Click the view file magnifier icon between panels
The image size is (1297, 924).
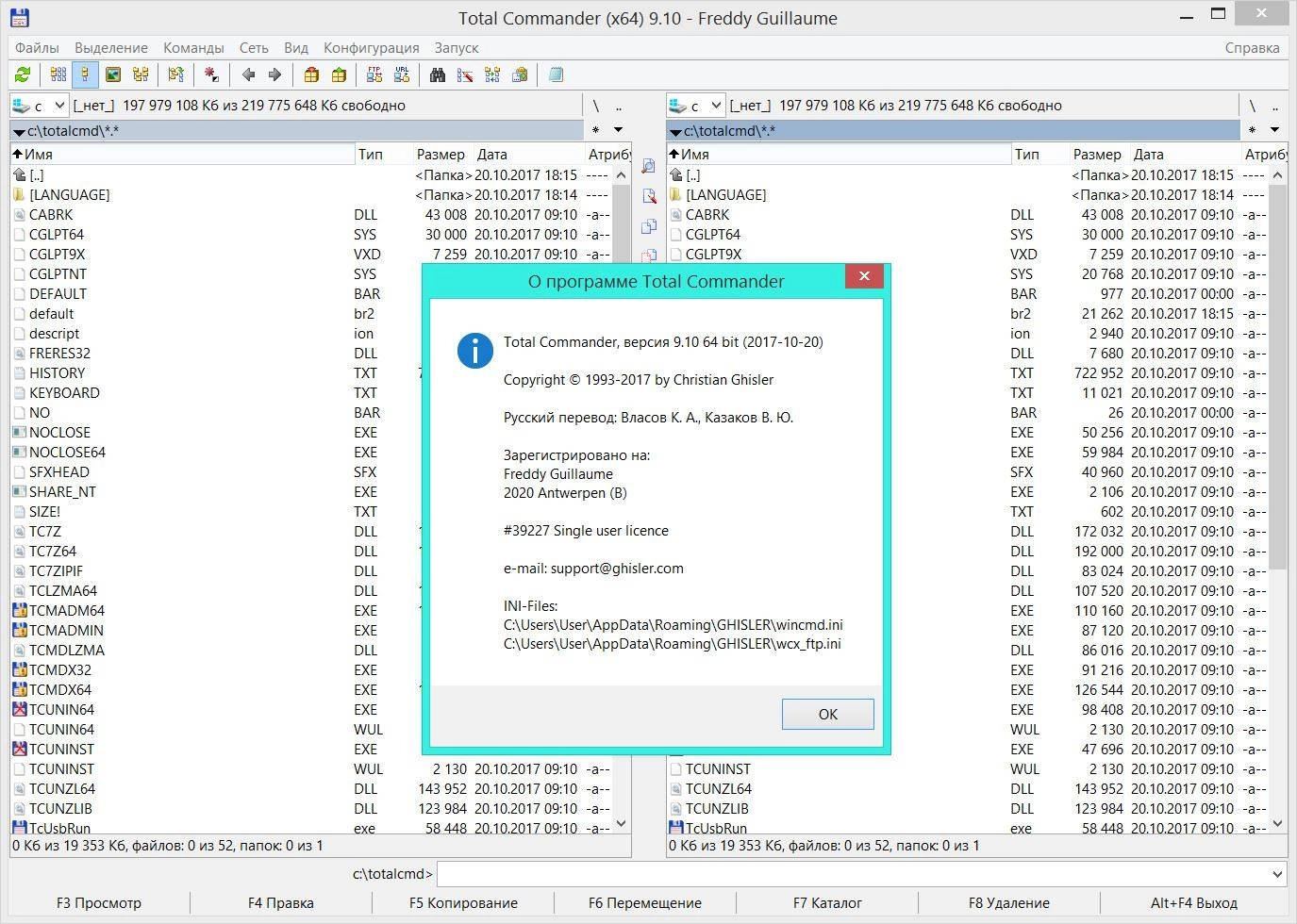click(649, 166)
